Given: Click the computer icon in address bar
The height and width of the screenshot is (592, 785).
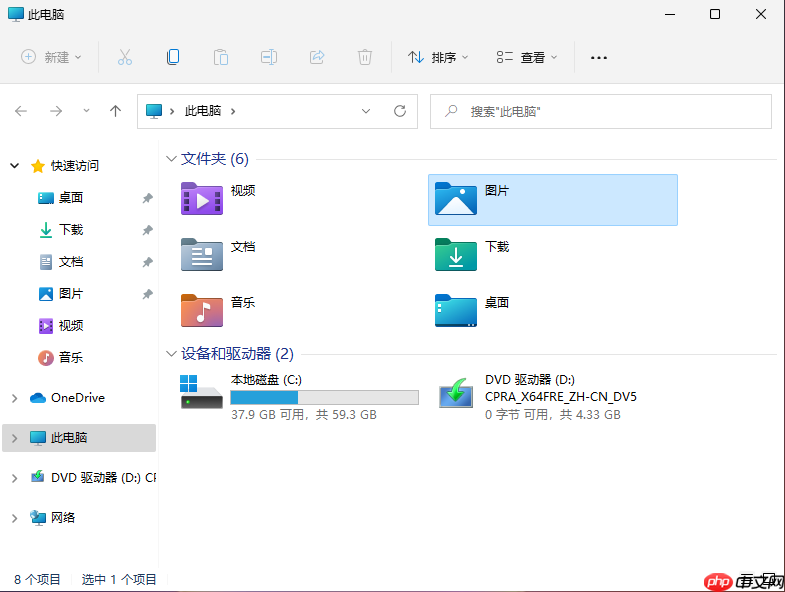Looking at the screenshot, I should click(x=154, y=111).
